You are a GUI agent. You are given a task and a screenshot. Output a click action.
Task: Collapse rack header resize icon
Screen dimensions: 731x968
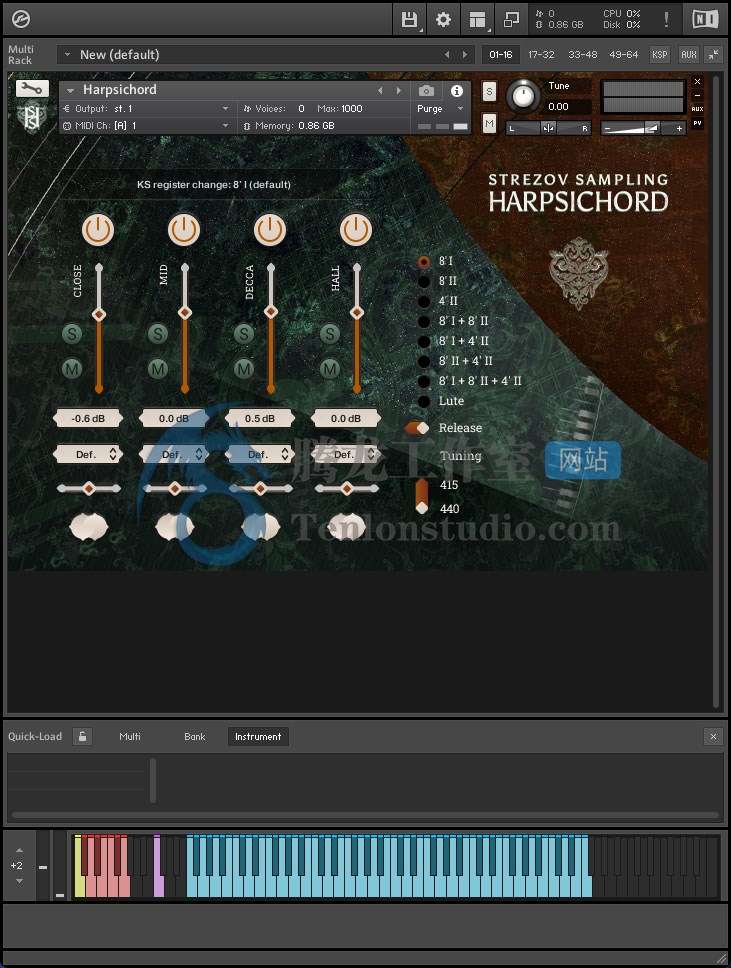(x=713, y=55)
